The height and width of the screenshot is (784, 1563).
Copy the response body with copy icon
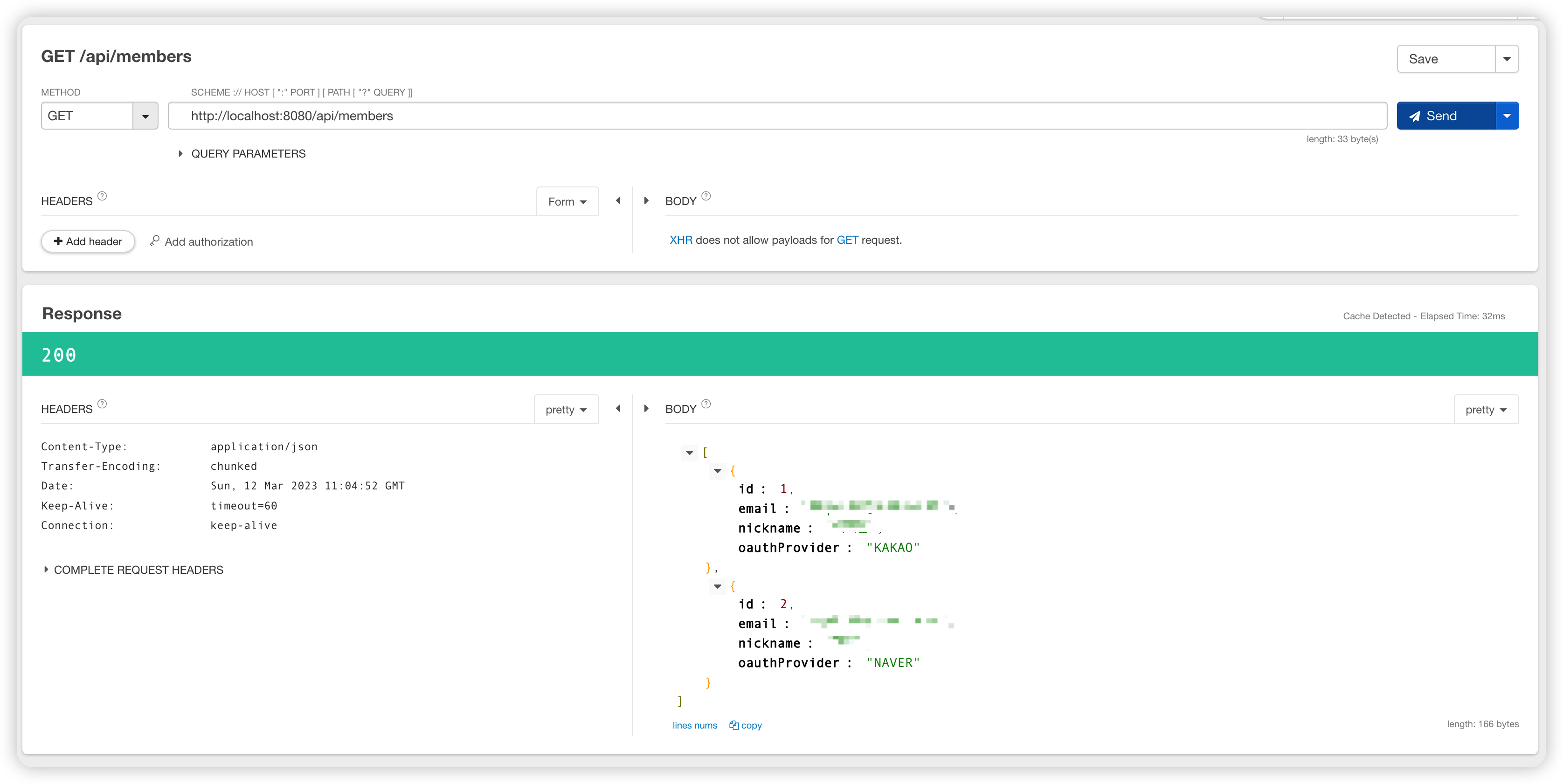tap(746, 725)
